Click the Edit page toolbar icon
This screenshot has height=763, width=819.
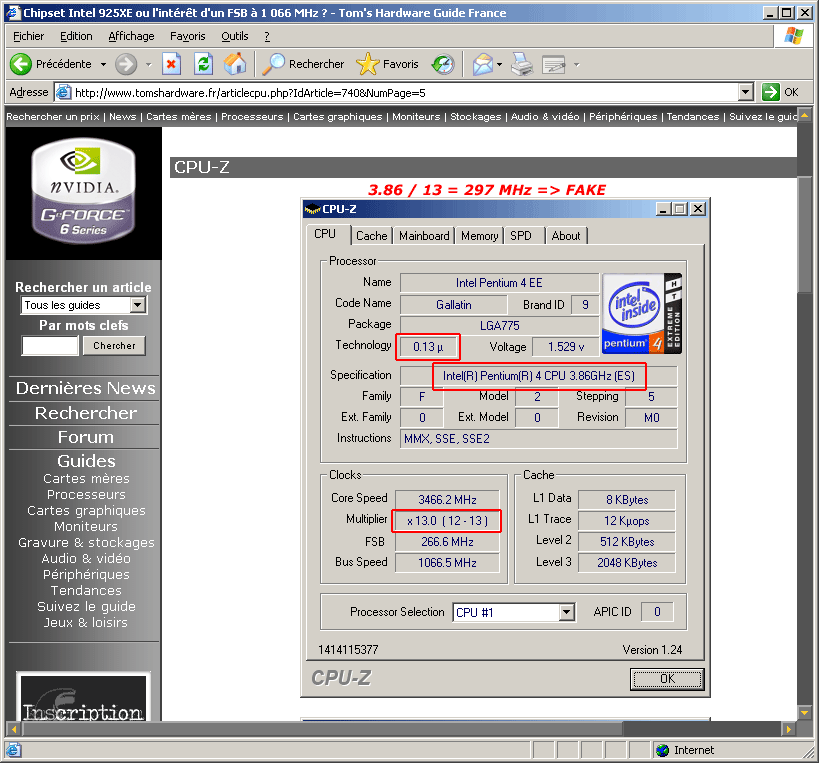554,64
